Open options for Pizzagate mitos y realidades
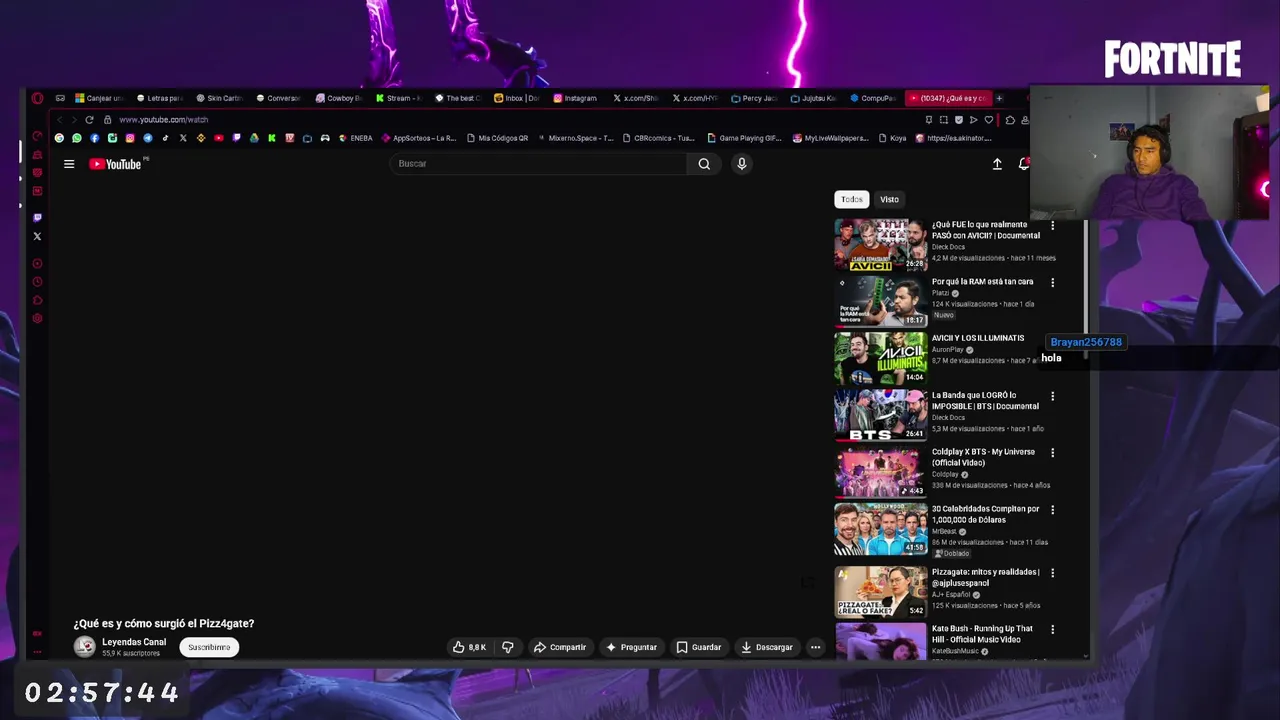Screen dimensions: 1280x720 (1052, 573)
